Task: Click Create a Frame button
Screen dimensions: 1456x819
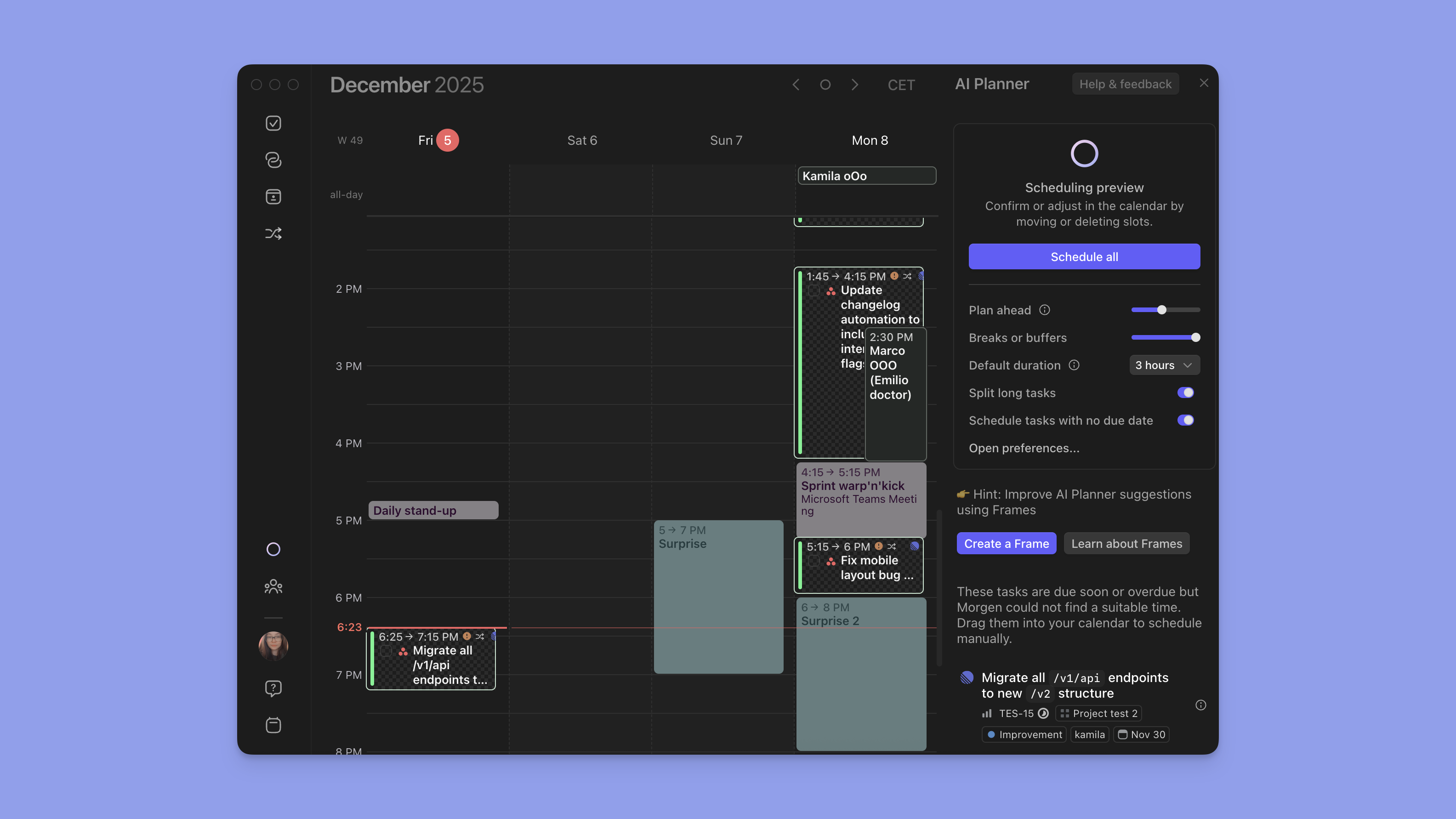Action: pos(1006,544)
